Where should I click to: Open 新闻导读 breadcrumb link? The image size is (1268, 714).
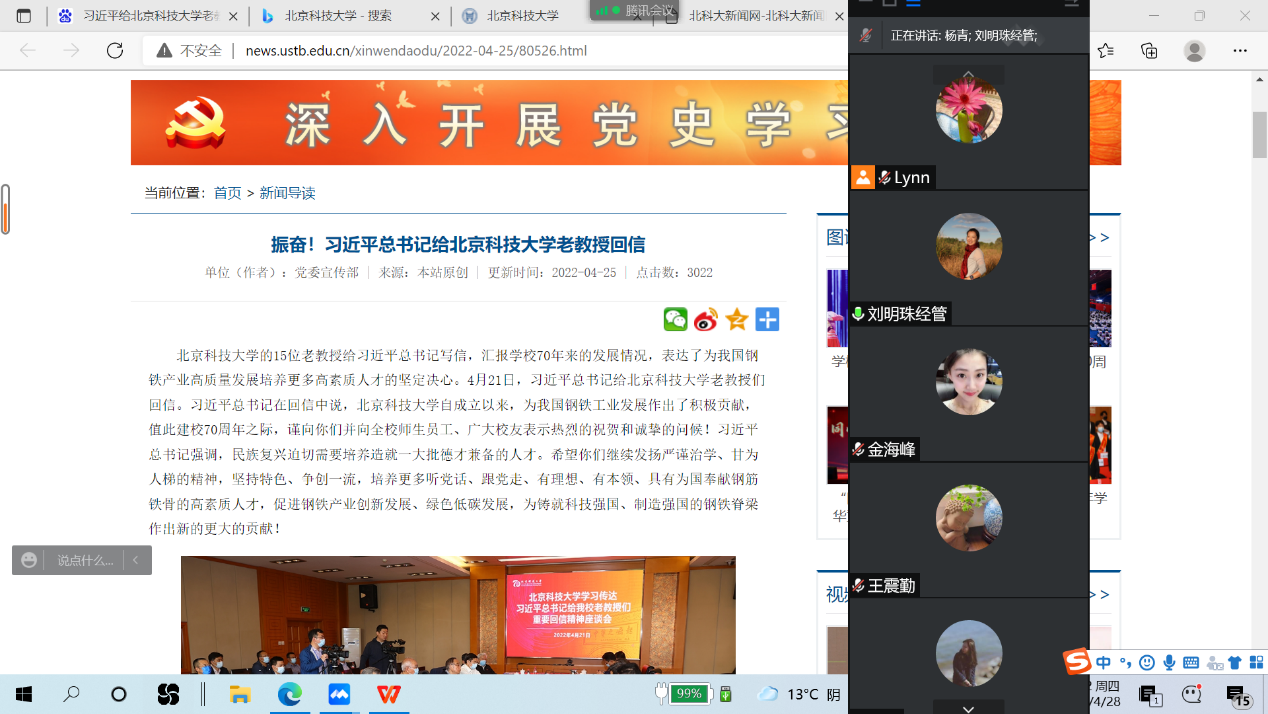pyautogui.click(x=287, y=193)
